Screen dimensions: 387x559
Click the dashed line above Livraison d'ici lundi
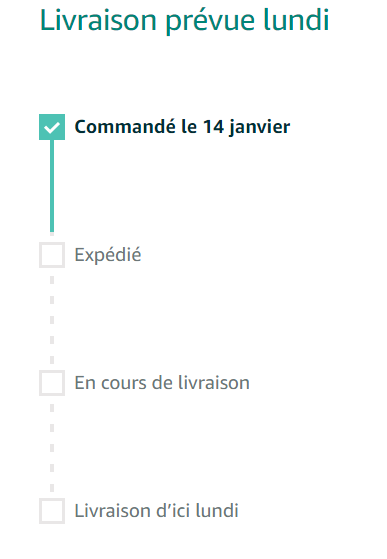pyautogui.click(x=52, y=447)
